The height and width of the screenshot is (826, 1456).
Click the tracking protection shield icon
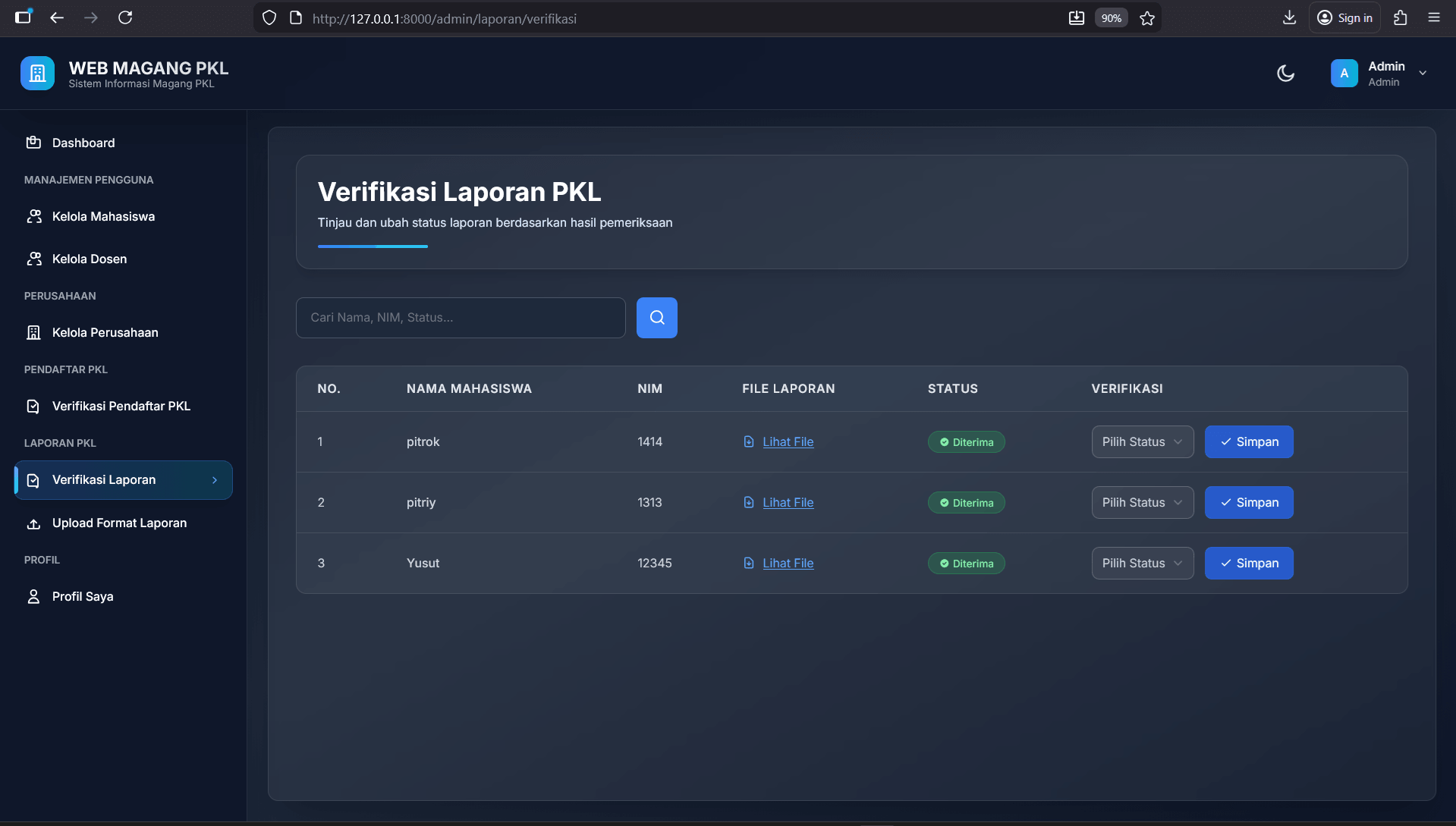(269, 18)
